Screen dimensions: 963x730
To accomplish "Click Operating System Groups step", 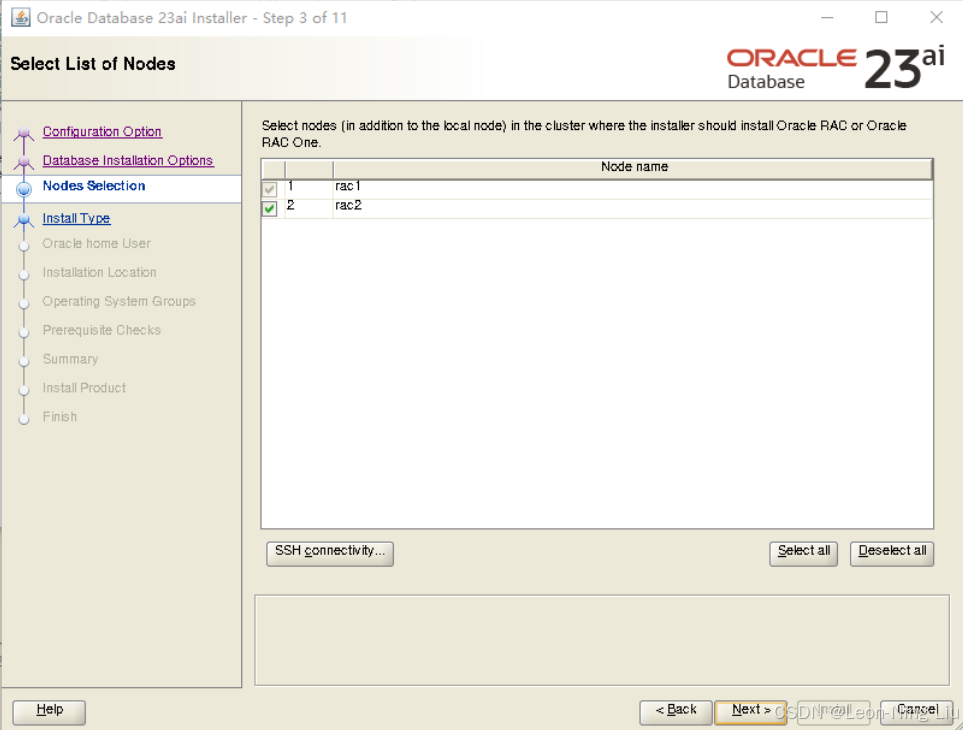I will point(119,301).
